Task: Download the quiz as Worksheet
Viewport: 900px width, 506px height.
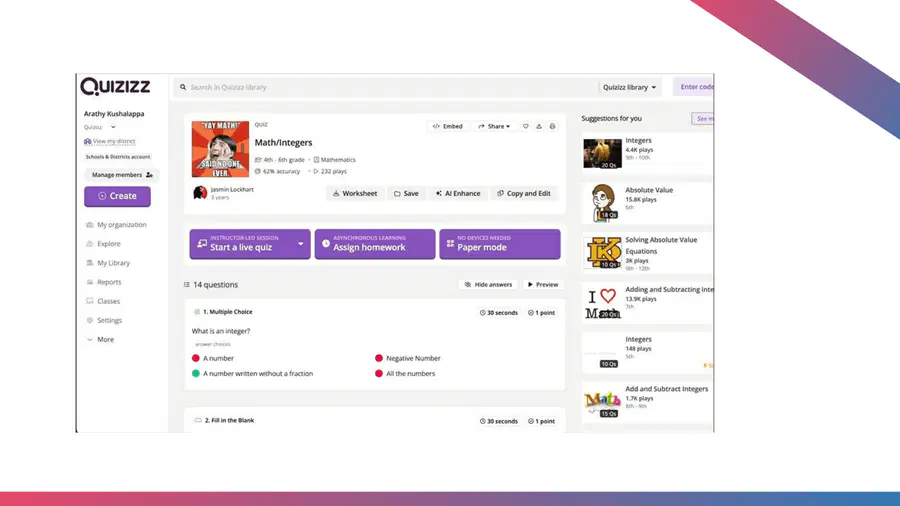Action: click(x=355, y=193)
